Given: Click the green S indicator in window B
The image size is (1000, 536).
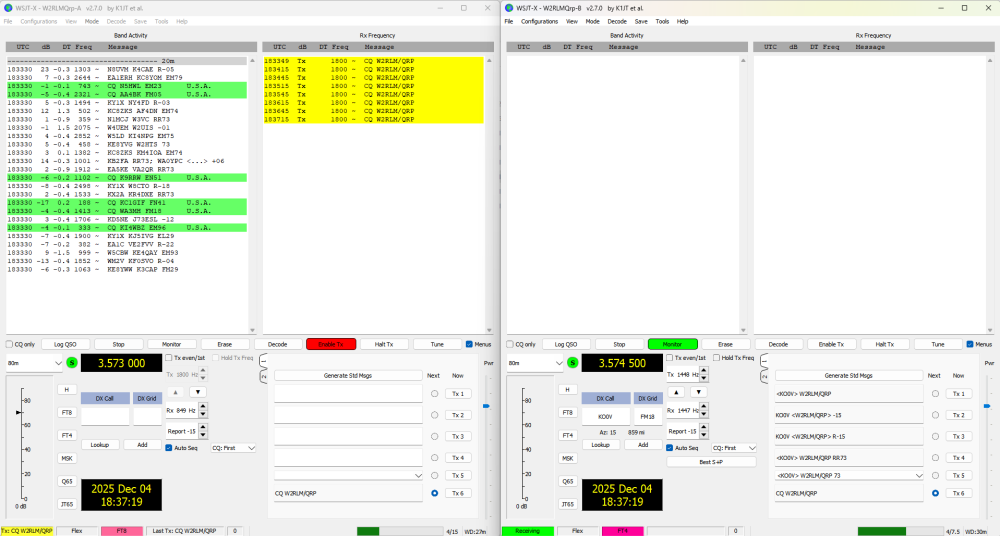Looking at the screenshot, I should (573, 362).
